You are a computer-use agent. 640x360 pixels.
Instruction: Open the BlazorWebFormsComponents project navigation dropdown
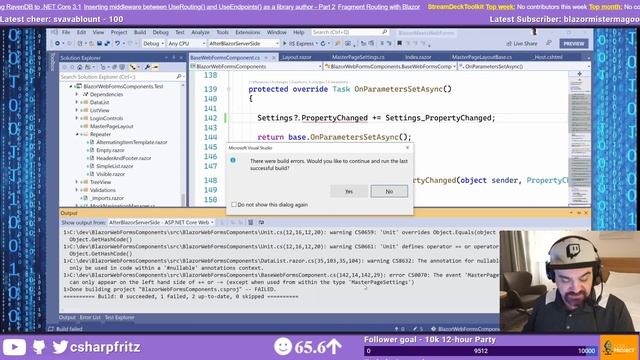click(256, 67)
